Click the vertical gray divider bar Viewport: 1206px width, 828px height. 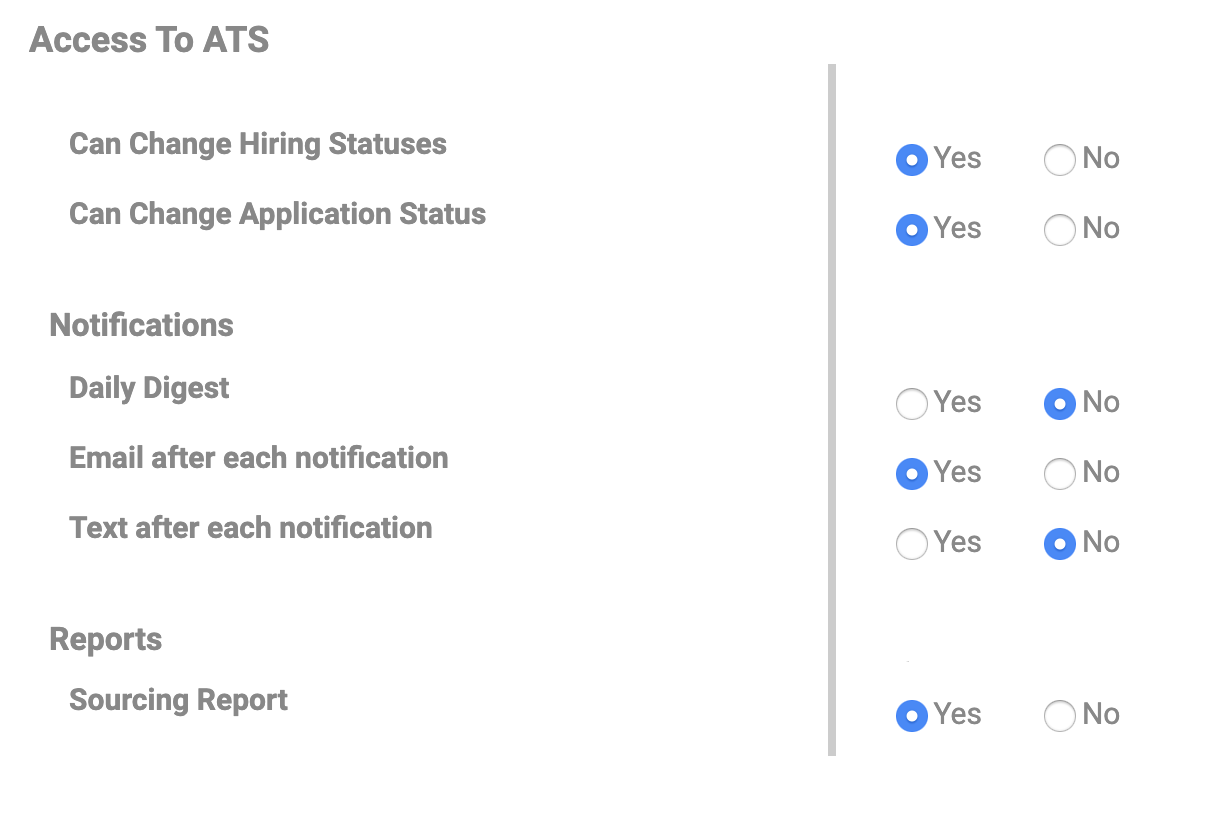point(831,400)
